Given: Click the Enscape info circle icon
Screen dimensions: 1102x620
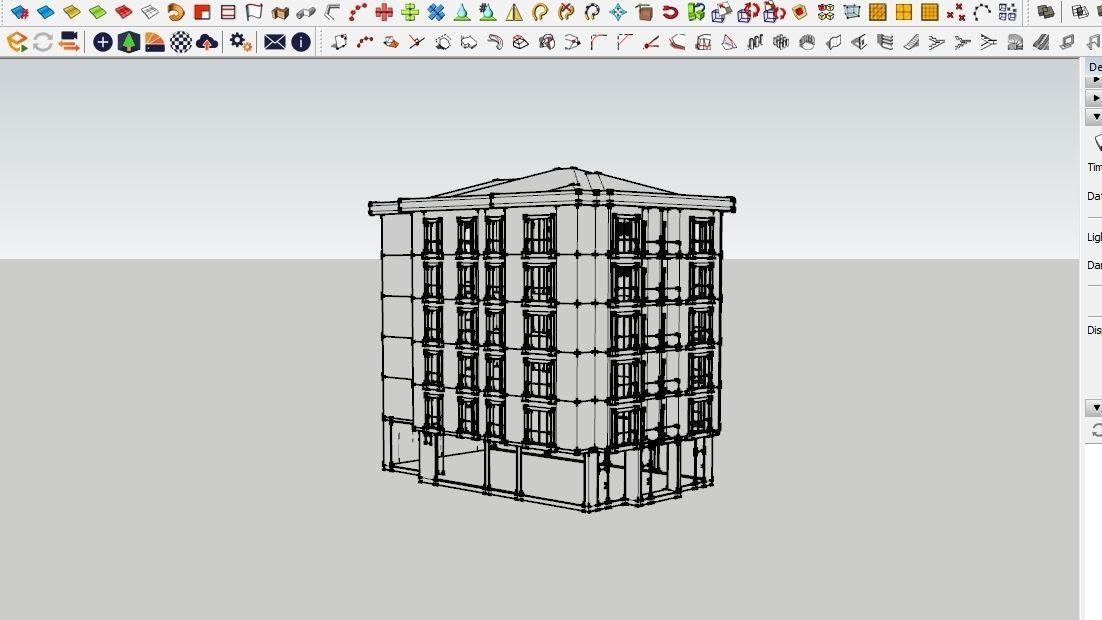Looking at the screenshot, I should pos(301,42).
